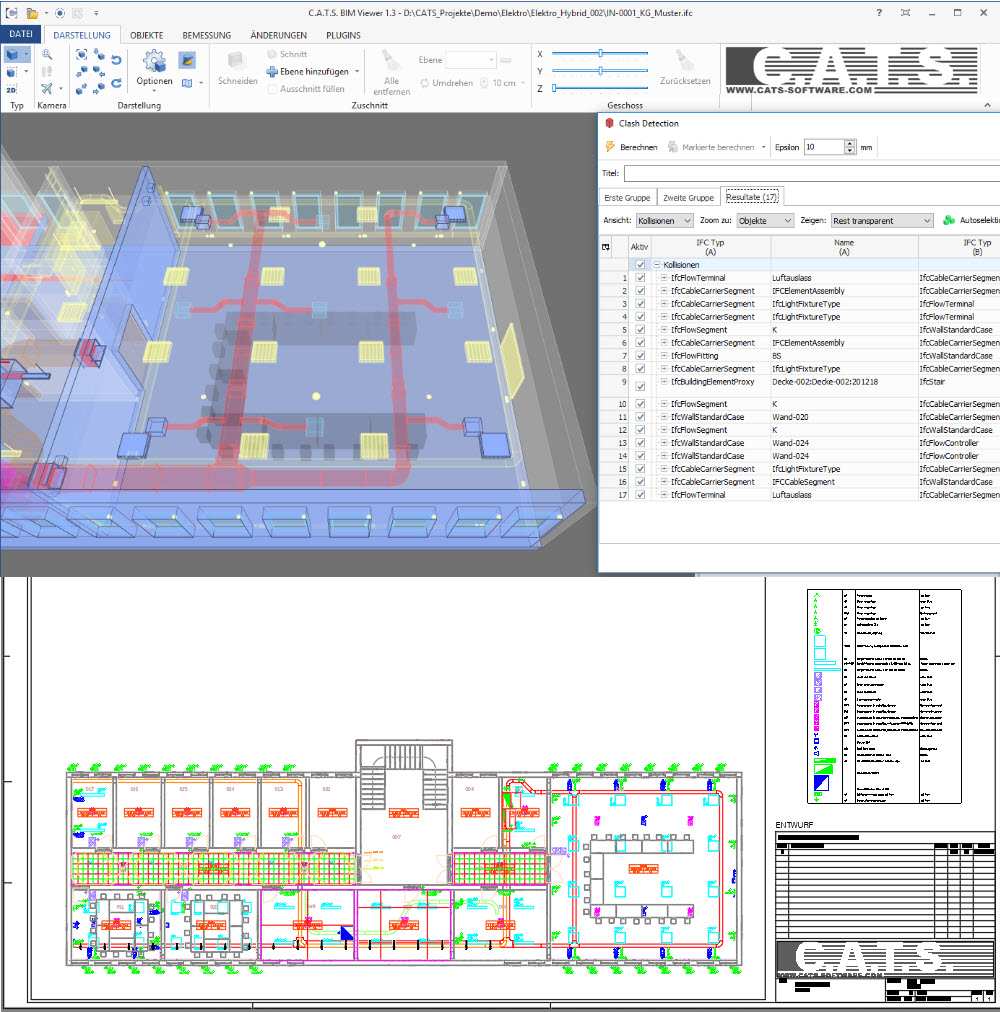Click the Autoselektion green icon
This screenshot has height=1012, width=1000.
click(x=949, y=220)
